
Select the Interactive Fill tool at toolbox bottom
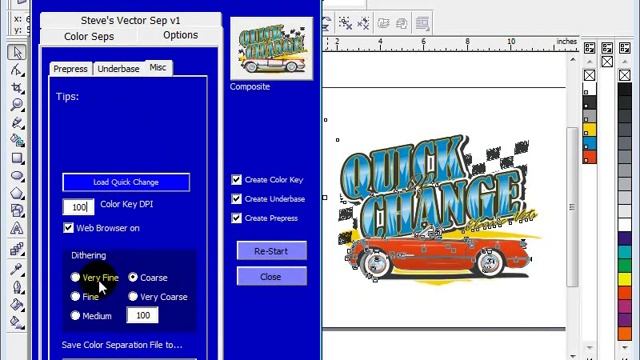[17, 322]
